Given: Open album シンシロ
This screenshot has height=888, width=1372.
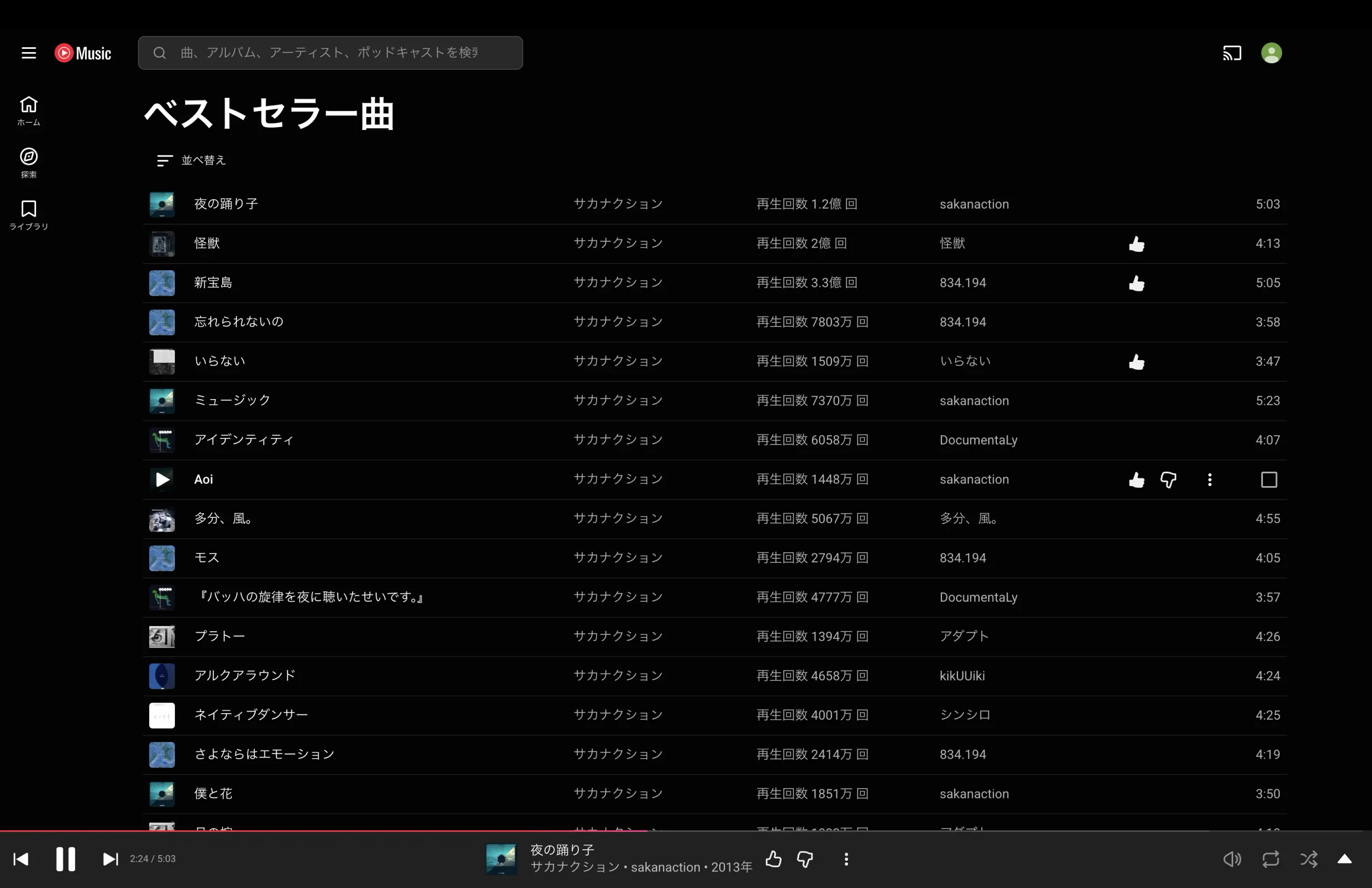Looking at the screenshot, I should click(965, 715).
